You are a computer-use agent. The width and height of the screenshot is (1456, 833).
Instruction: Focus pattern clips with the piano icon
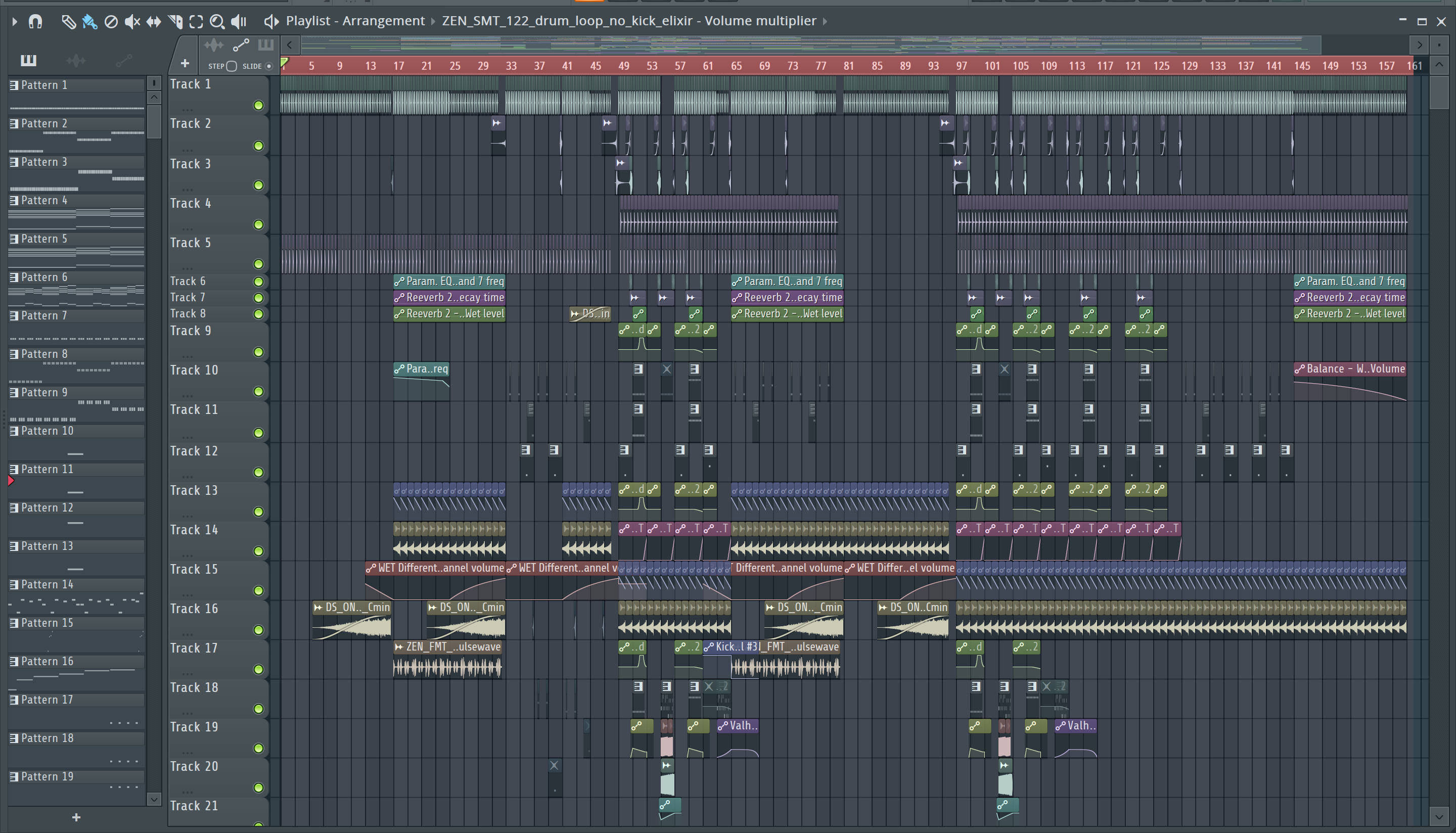[x=265, y=44]
